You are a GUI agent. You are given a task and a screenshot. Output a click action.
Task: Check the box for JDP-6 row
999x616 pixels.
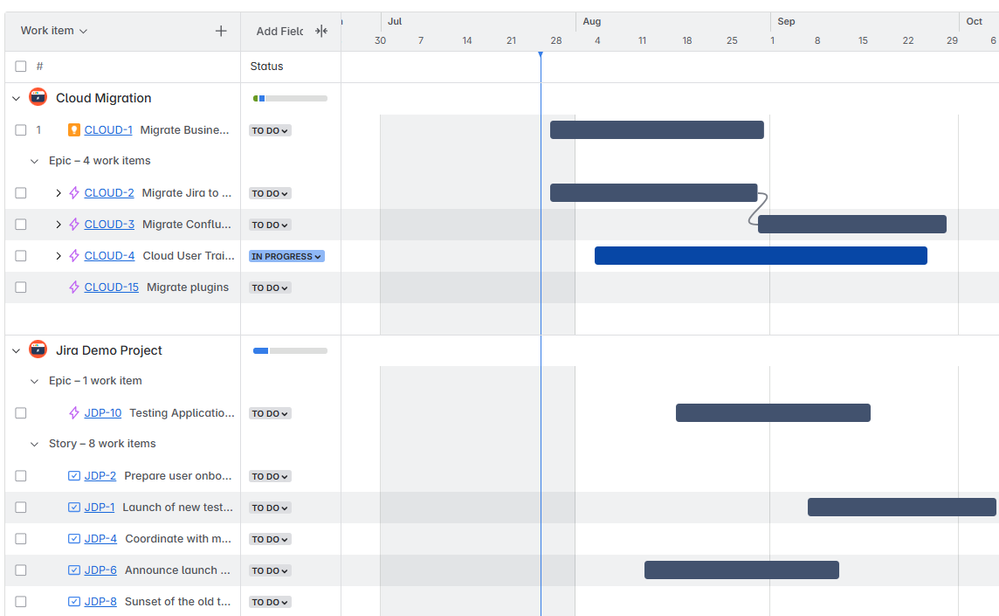click(x=21, y=570)
